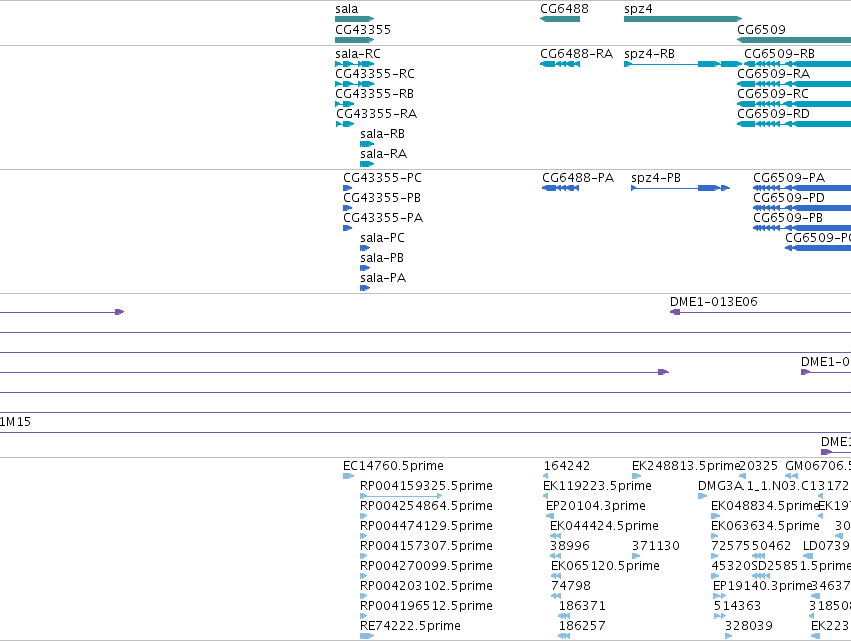Click RP004157307.5prime EST glyph
This screenshot has height=641, width=851.
click(364, 556)
